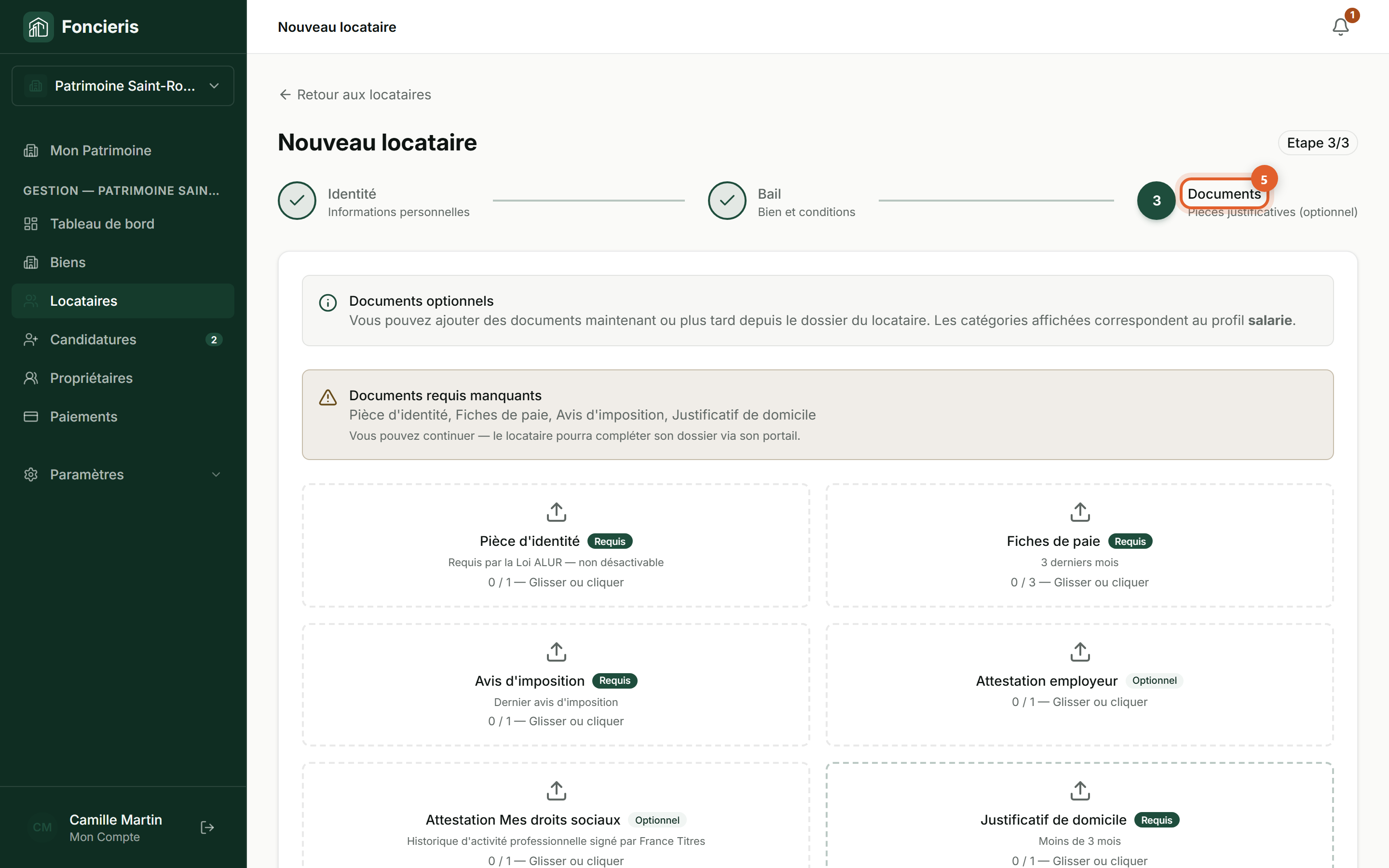Open the Biens section
Image resolution: width=1389 pixels, height=868 pixels.
[x=123, y=262]
